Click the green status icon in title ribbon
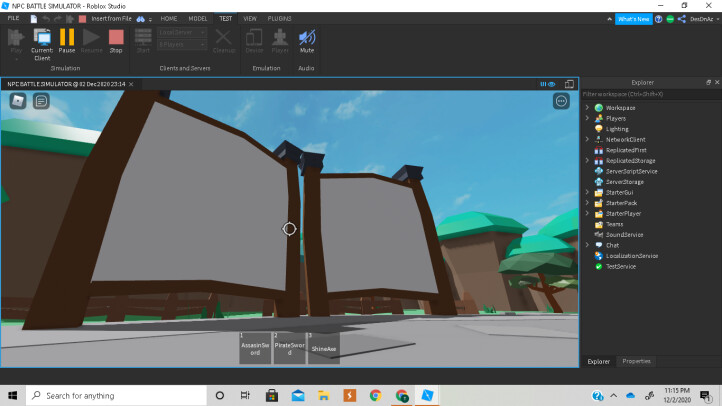 [x=670, y=19]
